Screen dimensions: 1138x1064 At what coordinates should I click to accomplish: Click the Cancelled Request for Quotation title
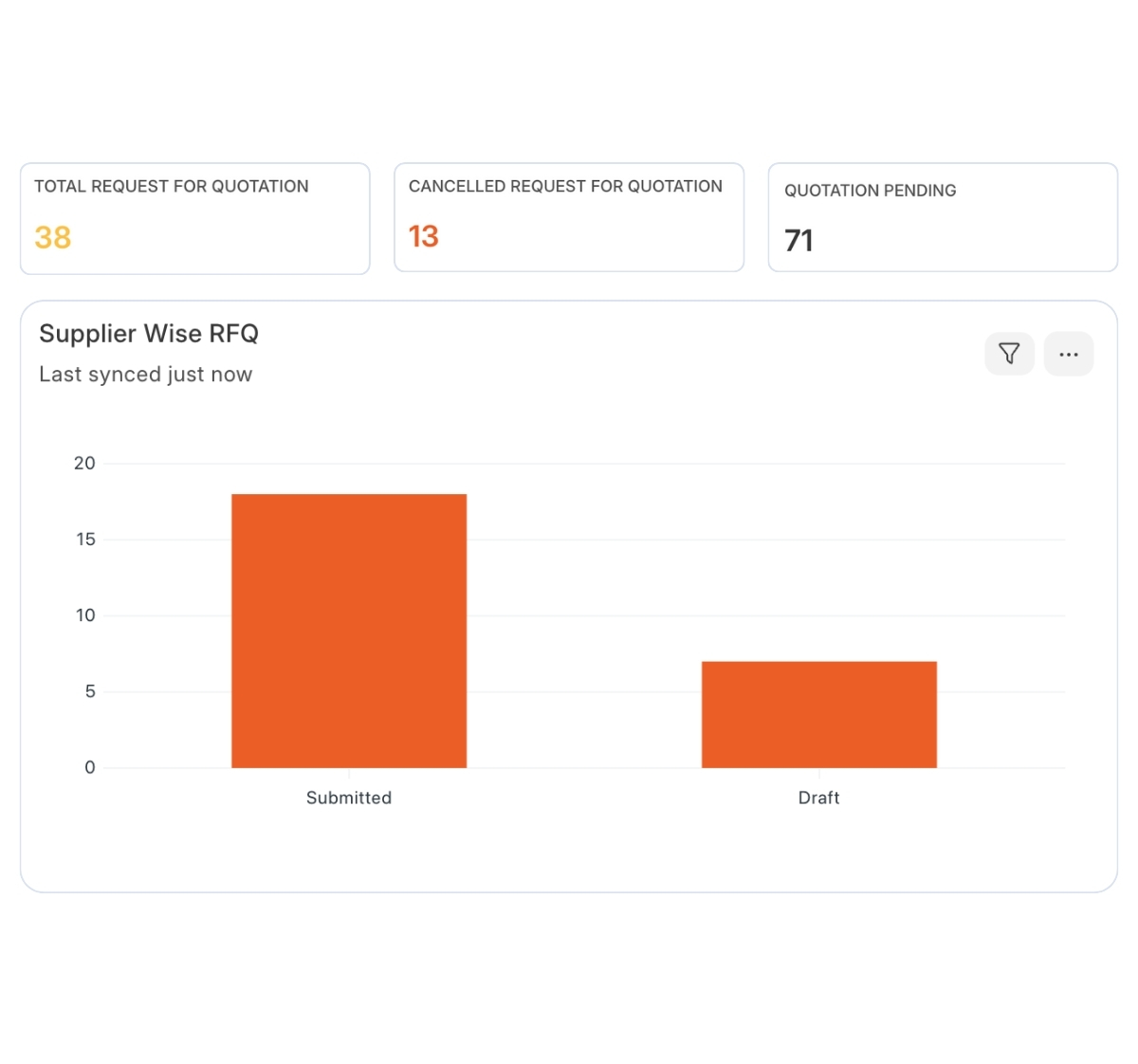tap(565, 187)
